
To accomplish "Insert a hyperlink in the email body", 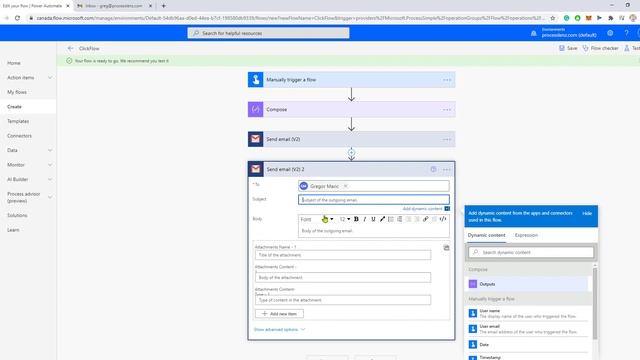I will coord(425,219).
